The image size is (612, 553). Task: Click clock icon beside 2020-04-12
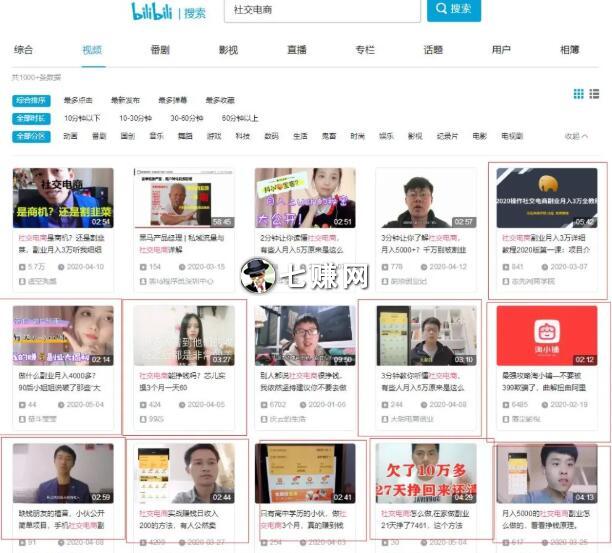click(424, 267)
